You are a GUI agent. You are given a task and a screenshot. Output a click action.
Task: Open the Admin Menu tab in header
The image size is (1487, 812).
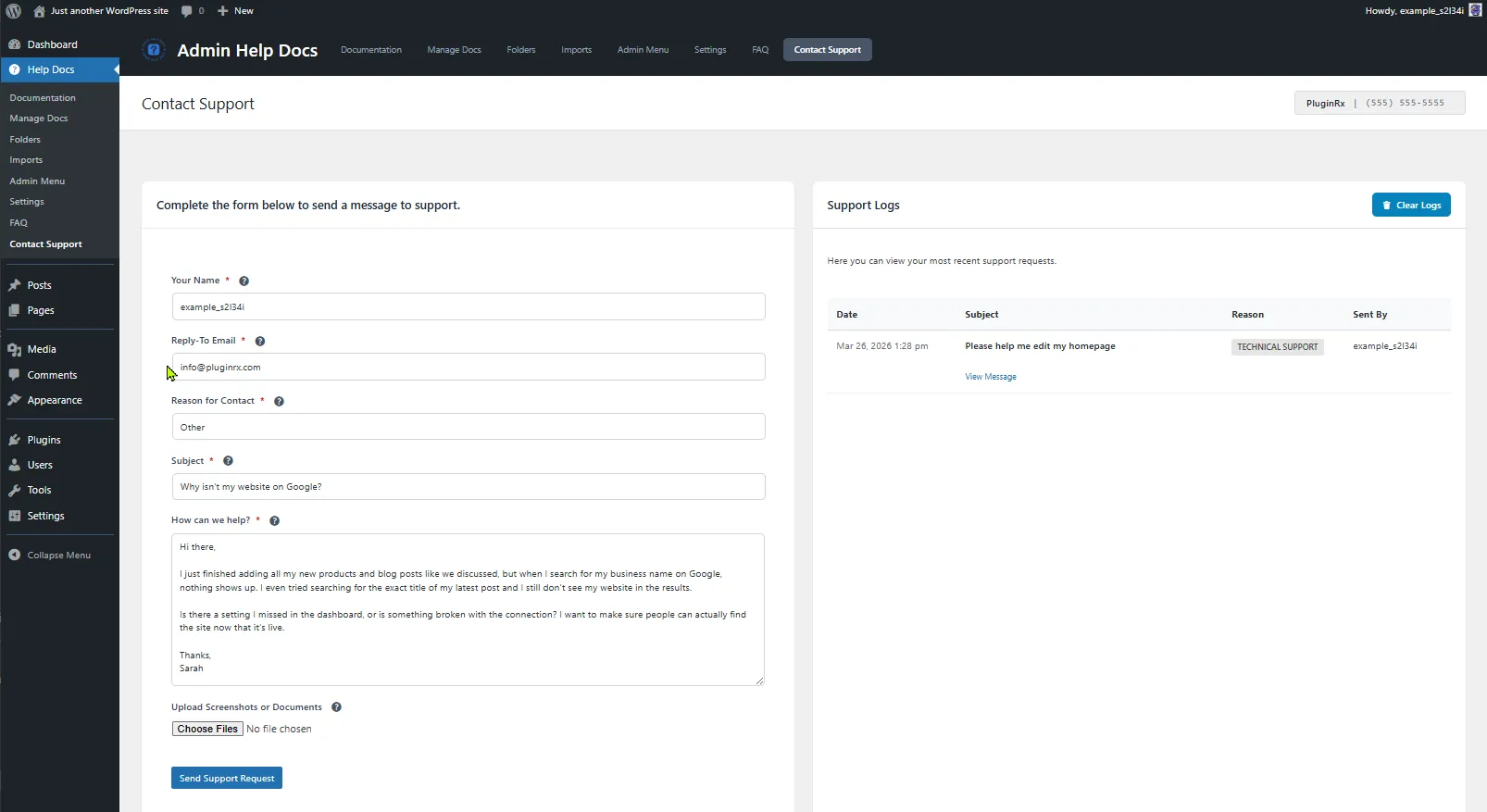click(x=643, y=50)
